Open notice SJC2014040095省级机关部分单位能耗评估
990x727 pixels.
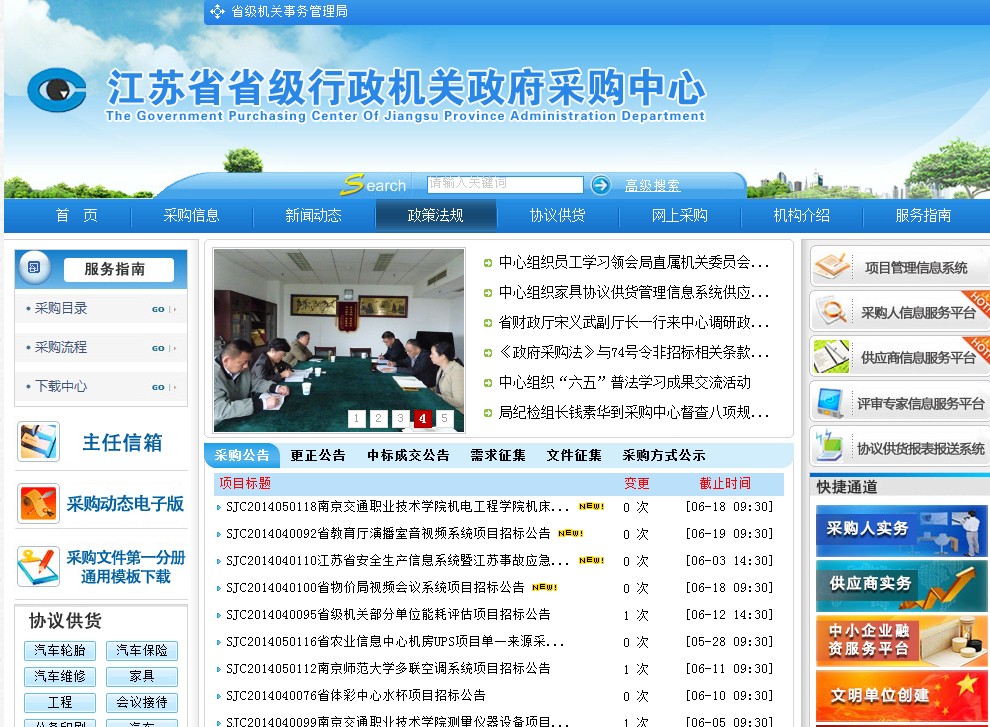388,615
